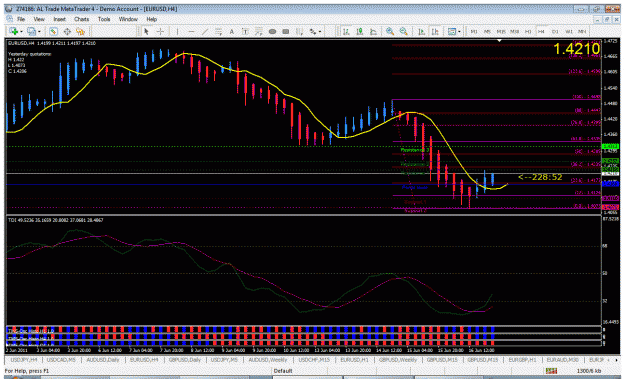Select the cursor arrow tool
This screenshot has width=625, height=379.
(146, 31)
